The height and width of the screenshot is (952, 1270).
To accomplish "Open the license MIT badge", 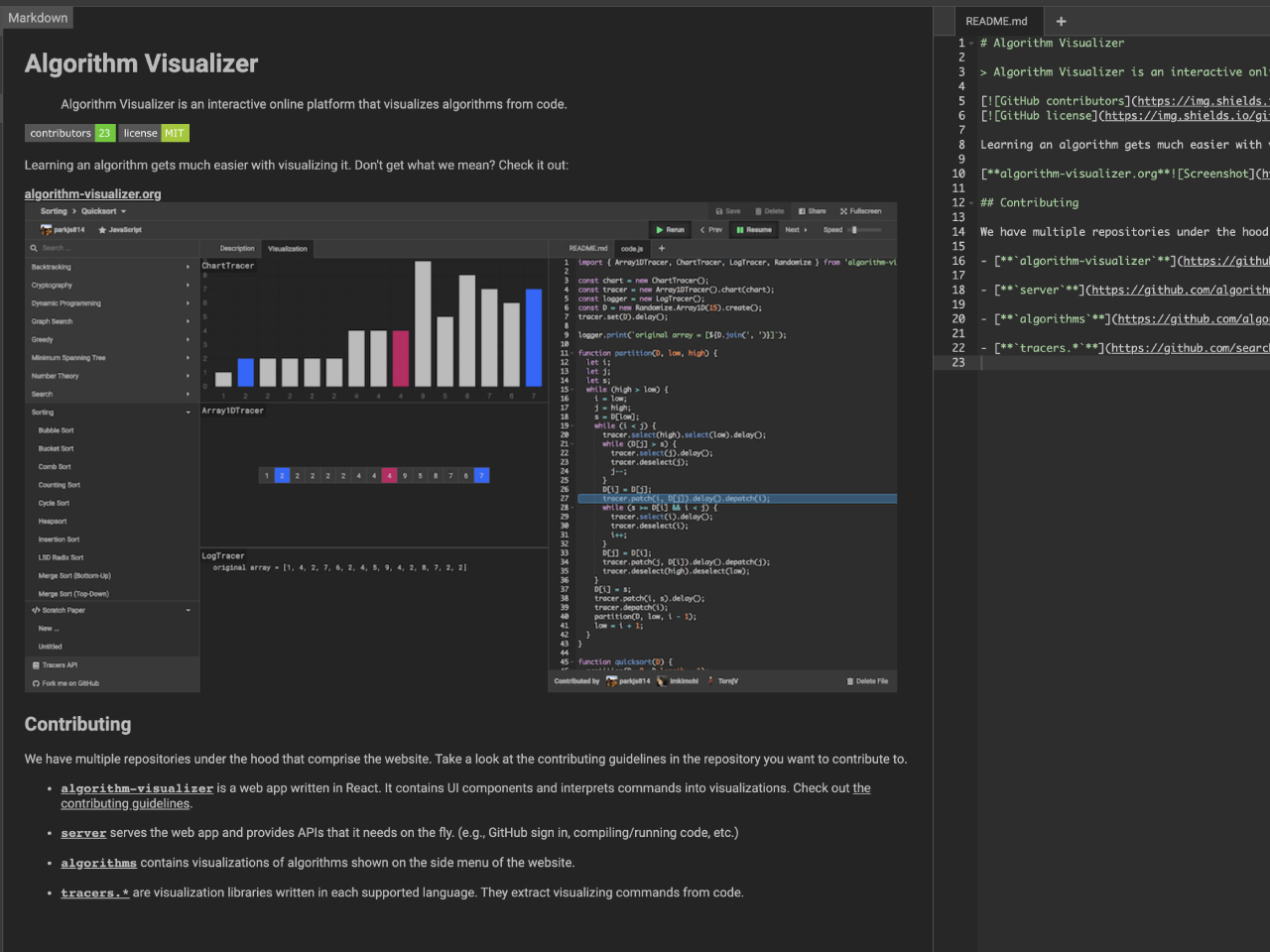I will click(x=154, y=133).
